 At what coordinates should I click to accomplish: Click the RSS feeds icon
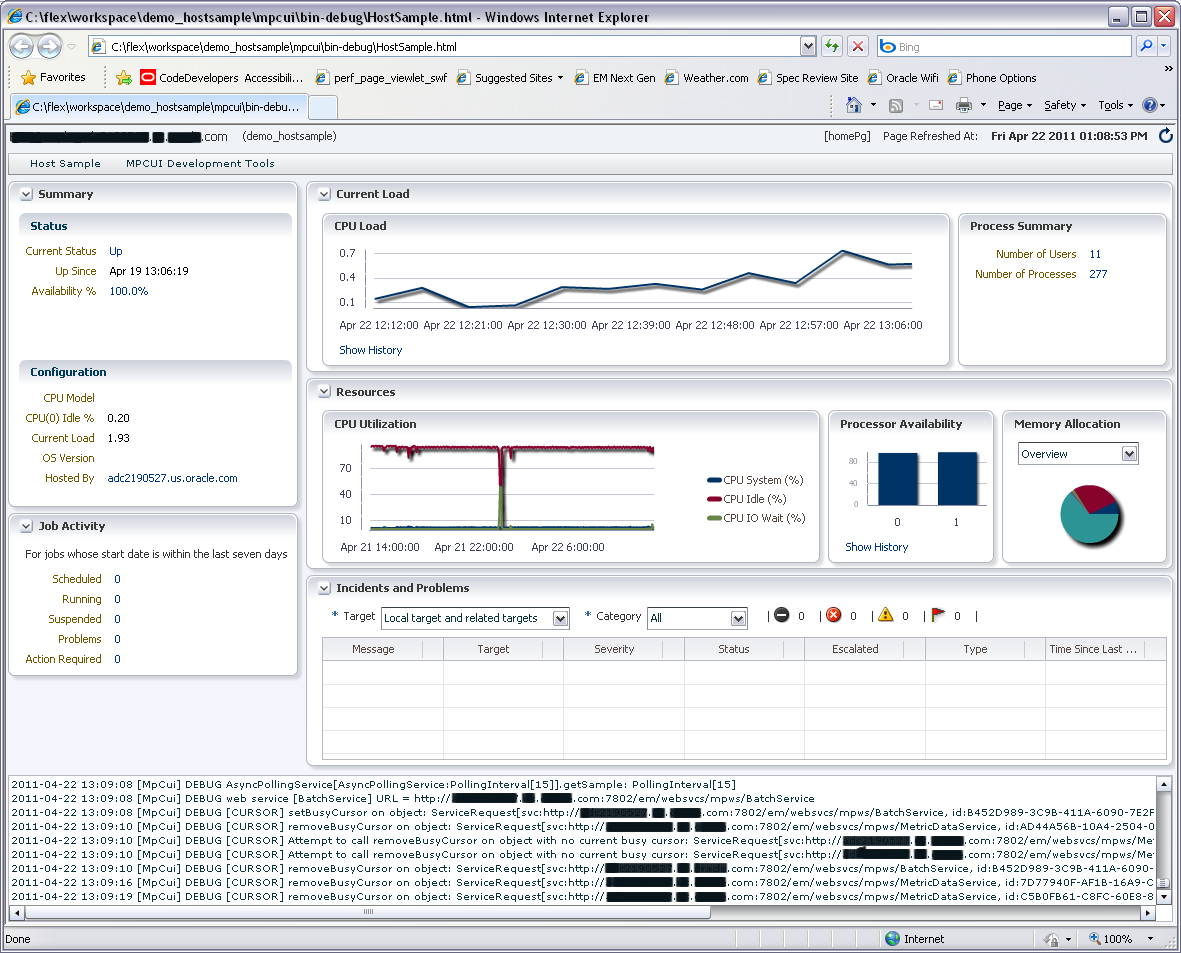click(x=896, y=105)
